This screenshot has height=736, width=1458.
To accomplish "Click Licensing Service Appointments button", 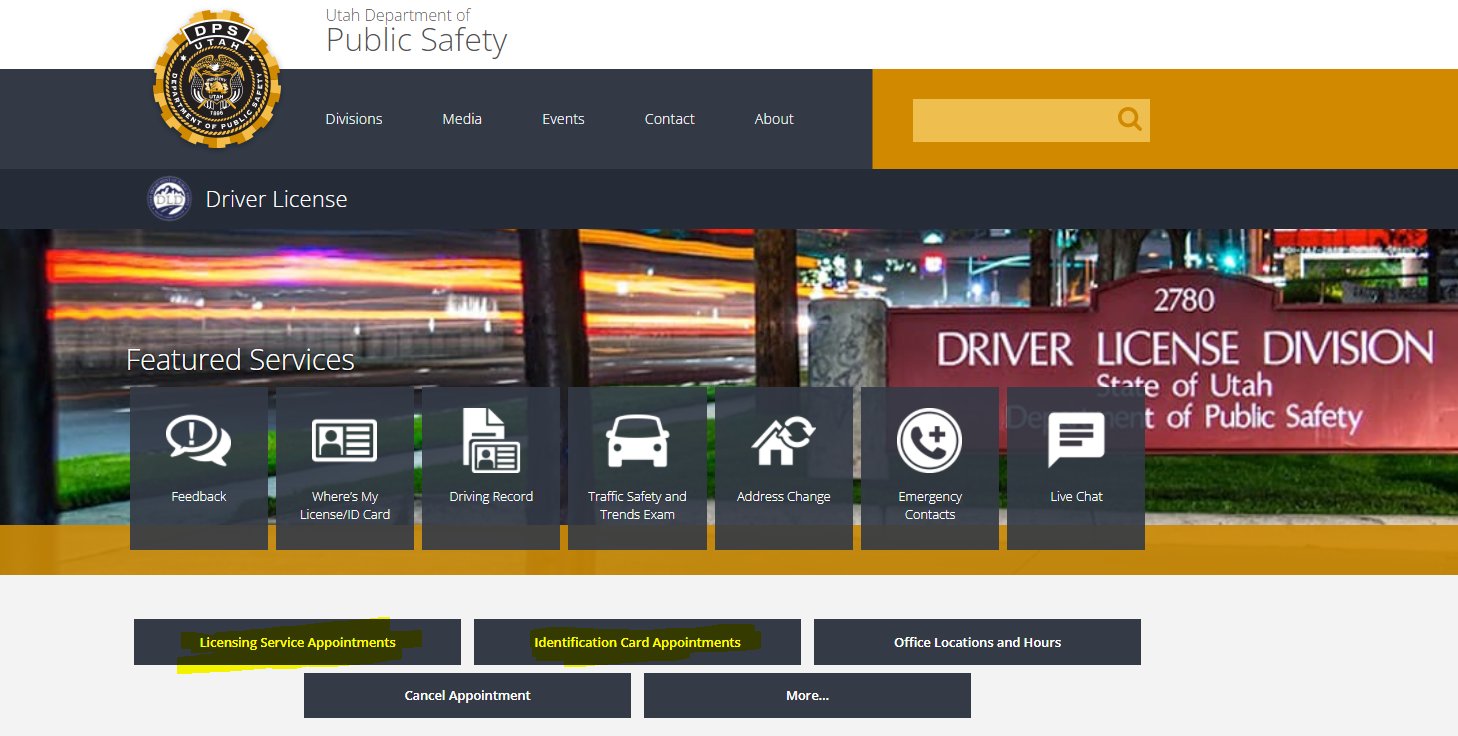I will click(297, 642).
